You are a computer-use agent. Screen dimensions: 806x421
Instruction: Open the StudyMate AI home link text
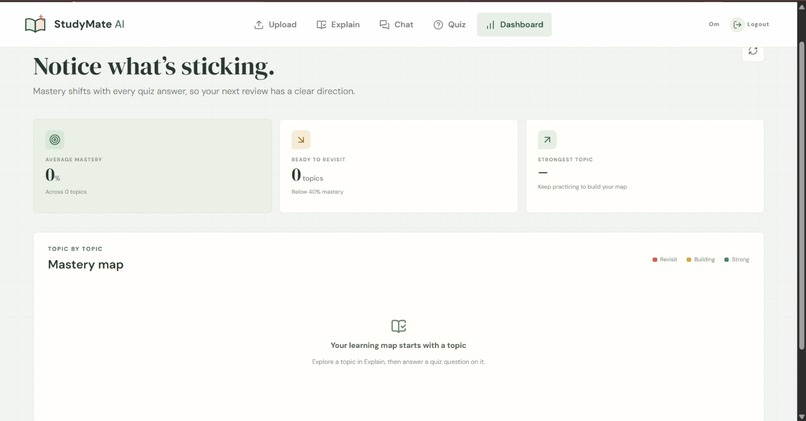(89, 24)
